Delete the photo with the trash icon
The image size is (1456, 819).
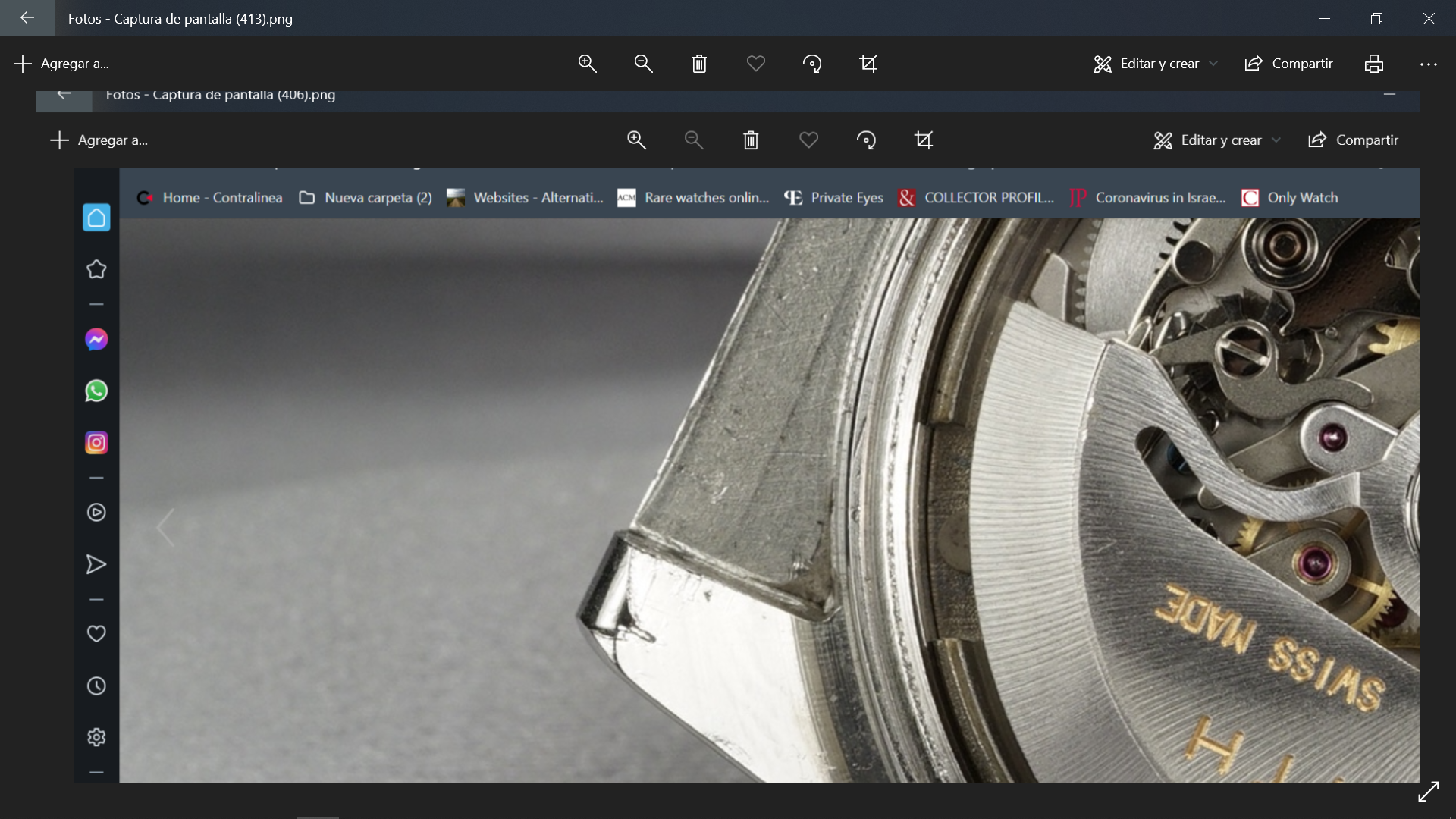coord(699,64)
